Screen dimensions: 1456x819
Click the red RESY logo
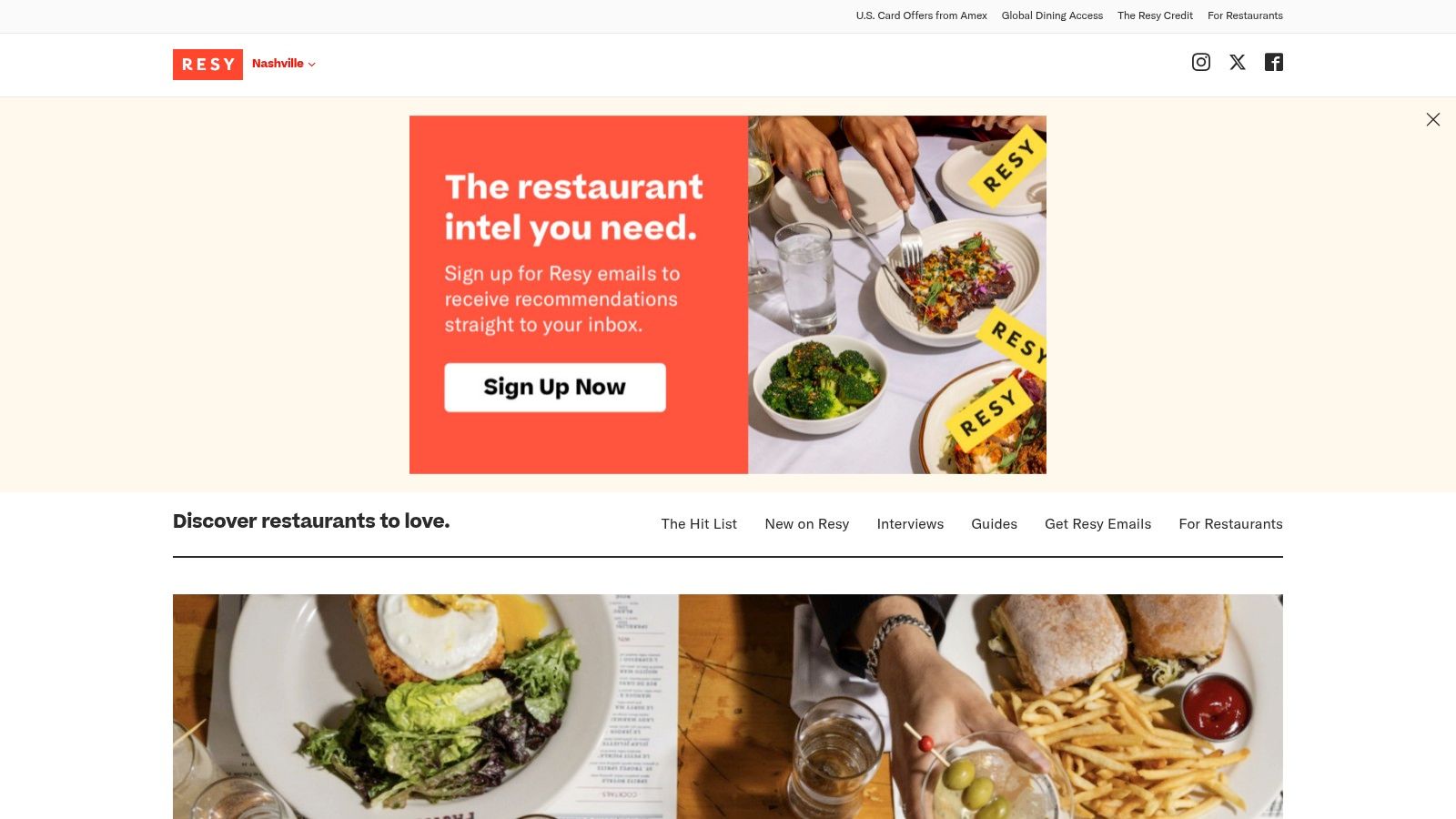pos(207,65)
